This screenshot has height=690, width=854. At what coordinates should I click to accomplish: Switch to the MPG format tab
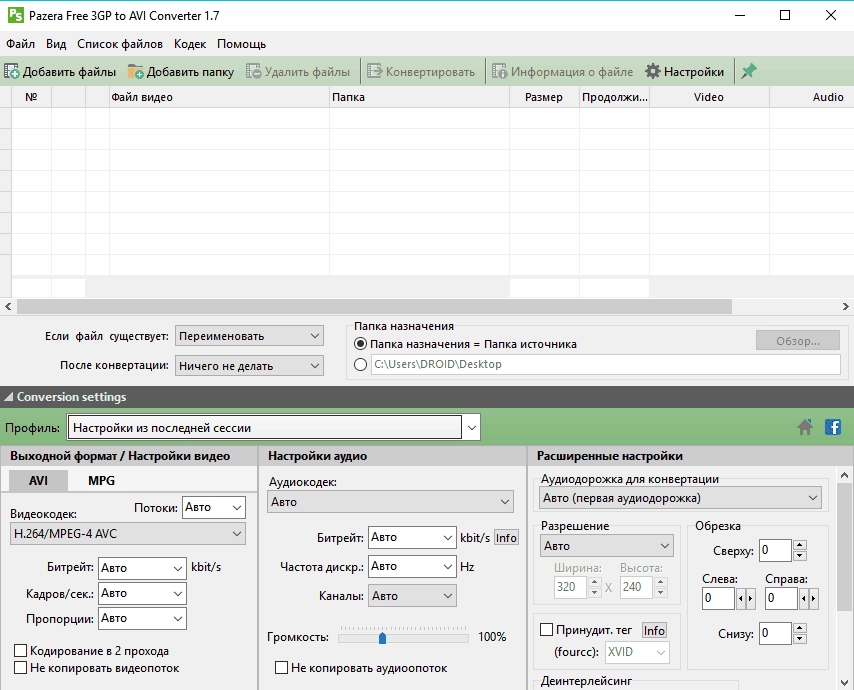tap(101, 480)
